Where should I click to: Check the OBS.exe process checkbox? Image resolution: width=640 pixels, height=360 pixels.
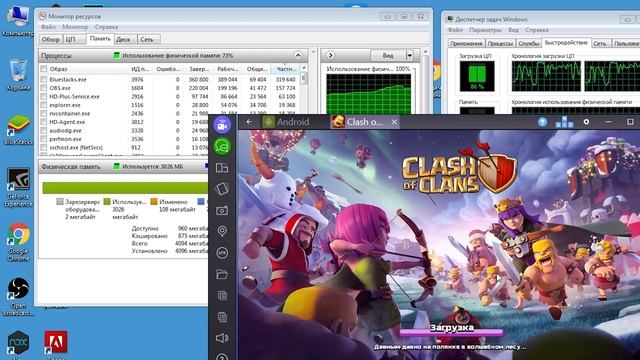(x=44, y=88)
